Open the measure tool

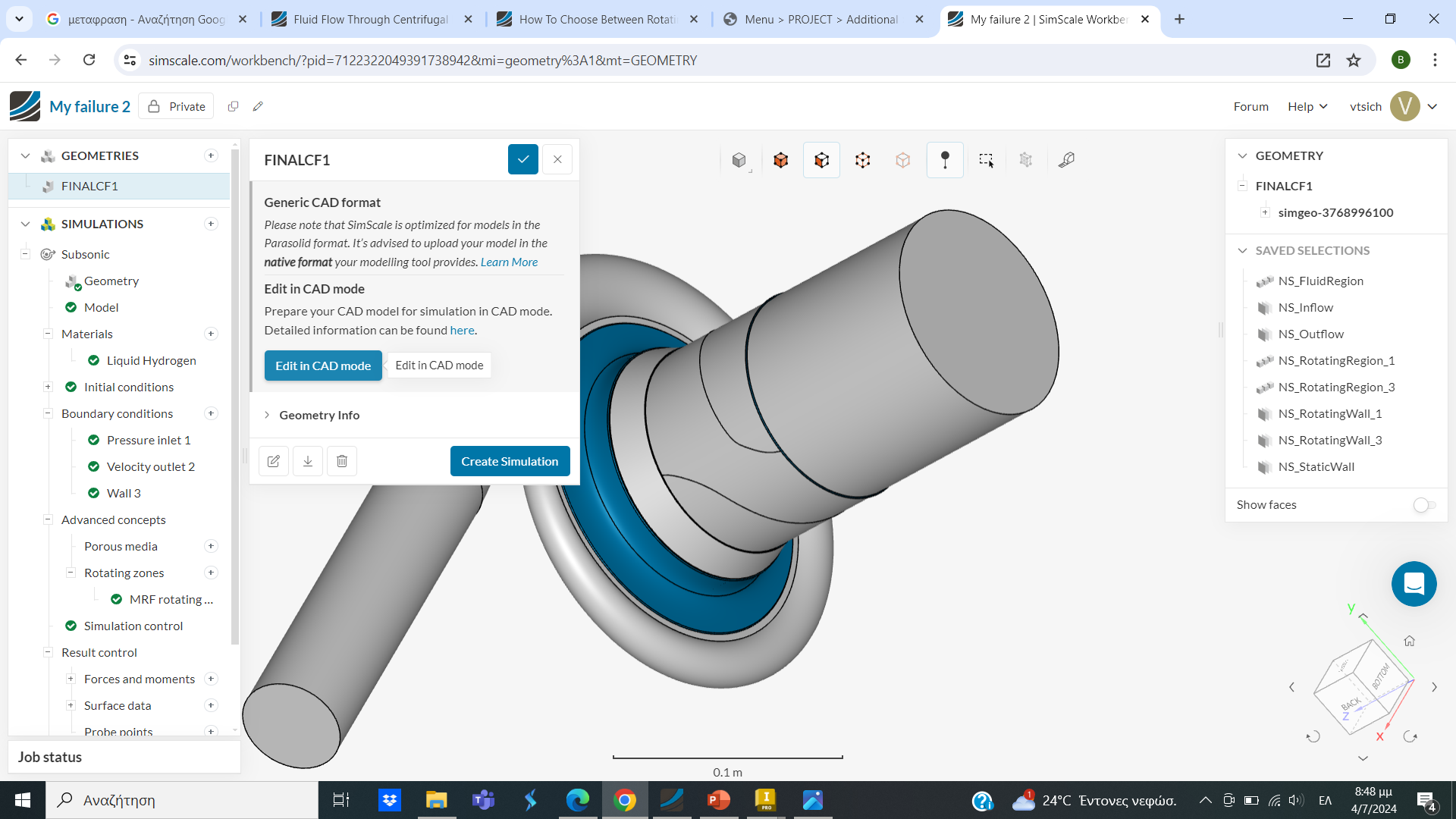(1067, 160)
